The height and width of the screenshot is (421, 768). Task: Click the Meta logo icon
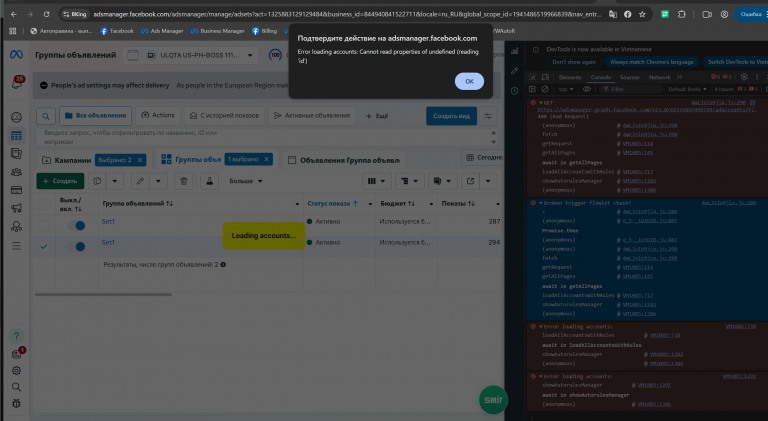pyautogui.click(x=16, y=55)
